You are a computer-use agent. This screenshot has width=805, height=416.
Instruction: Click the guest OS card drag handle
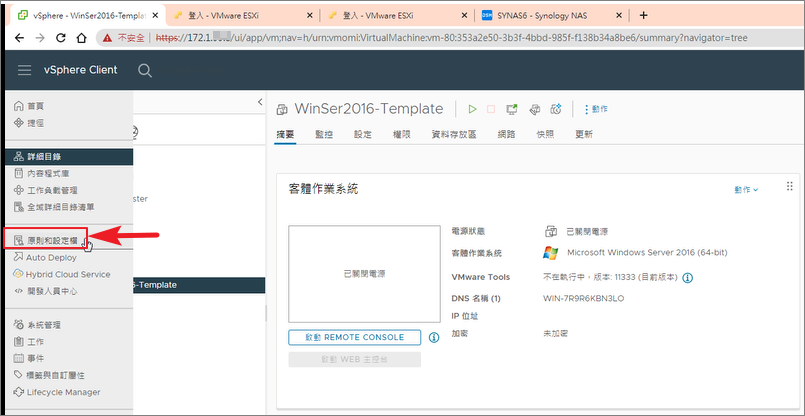(x=790, y=186)
